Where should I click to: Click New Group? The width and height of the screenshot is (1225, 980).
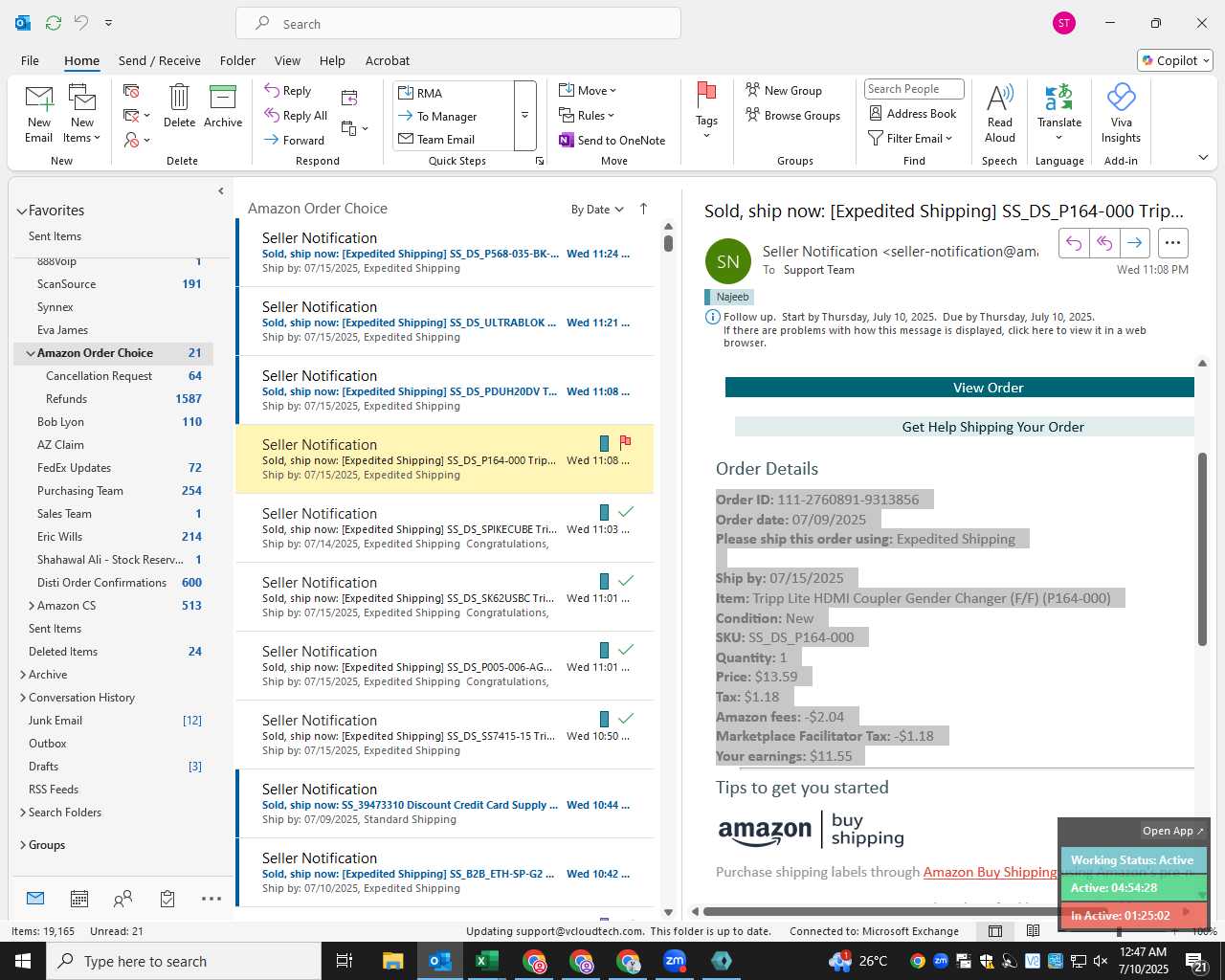click(x=784, y=91)
